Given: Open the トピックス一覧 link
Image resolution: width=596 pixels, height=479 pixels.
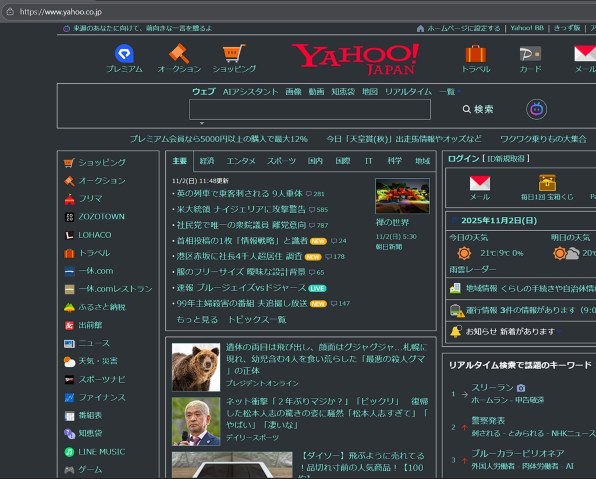Looking at the screenshot, I should point(257,319).
